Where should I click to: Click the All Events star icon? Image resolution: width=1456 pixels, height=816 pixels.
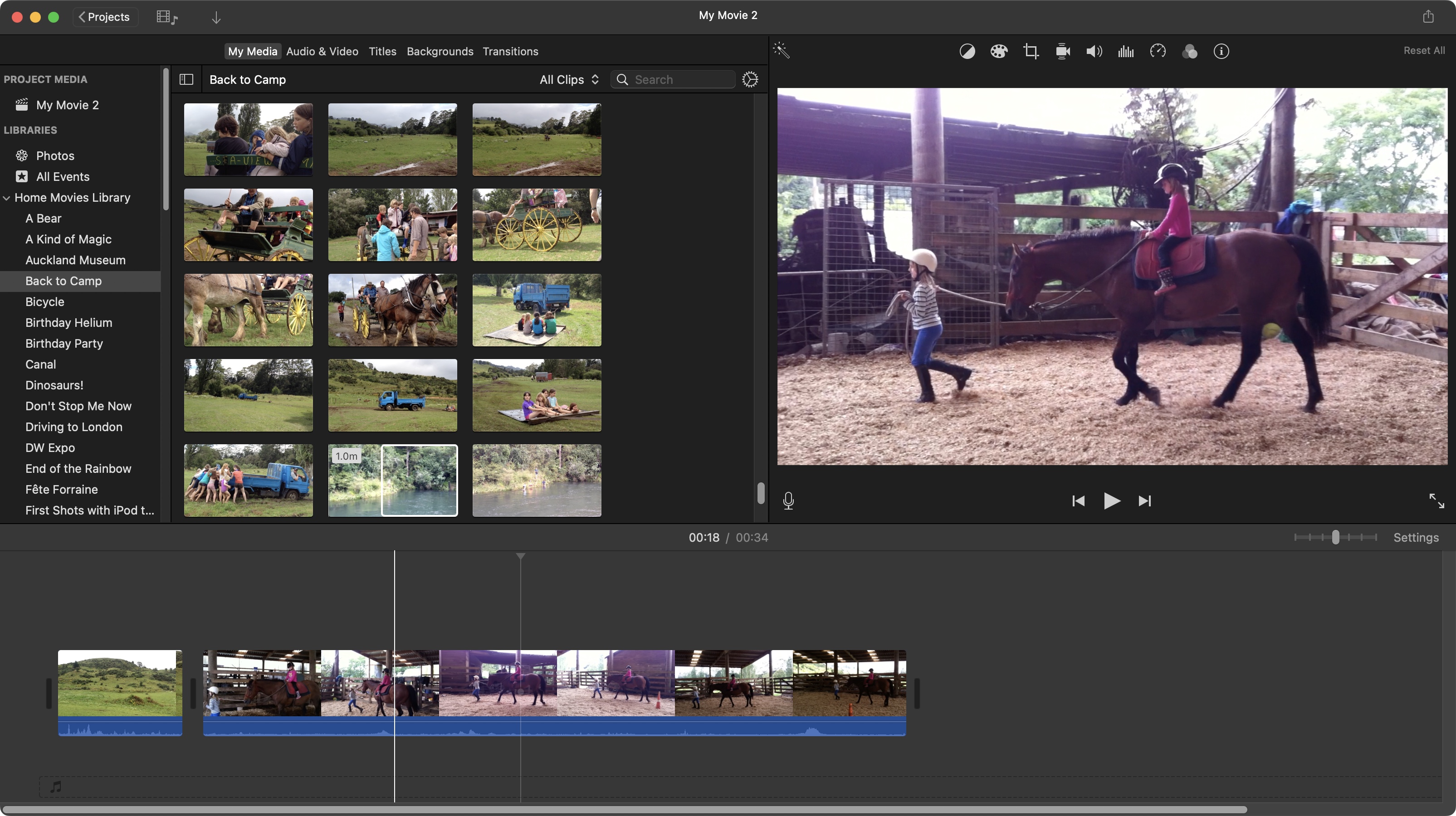tap(21, 176)
